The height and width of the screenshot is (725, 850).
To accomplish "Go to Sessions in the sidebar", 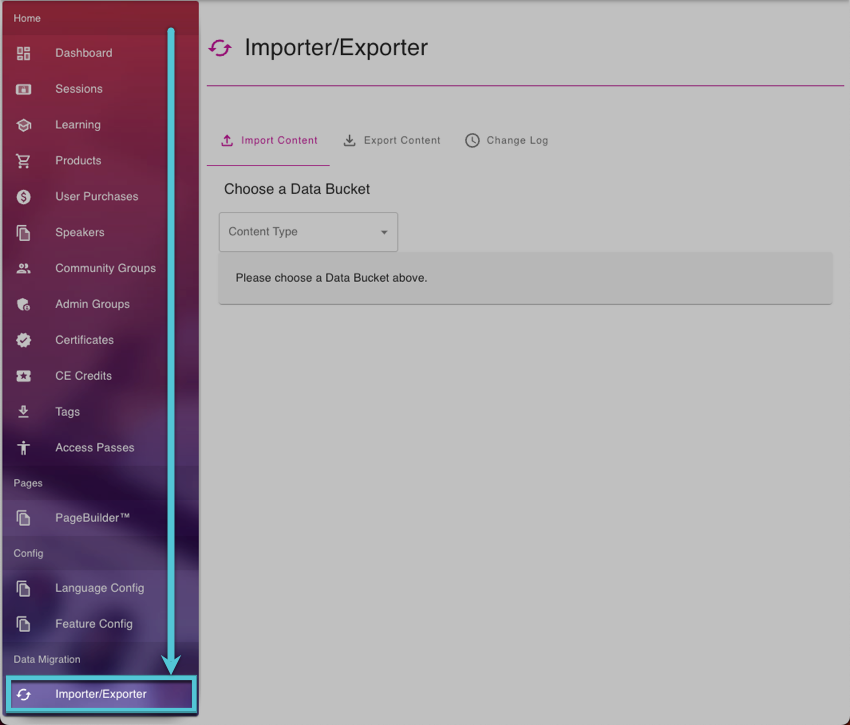I will pos(101,89).
